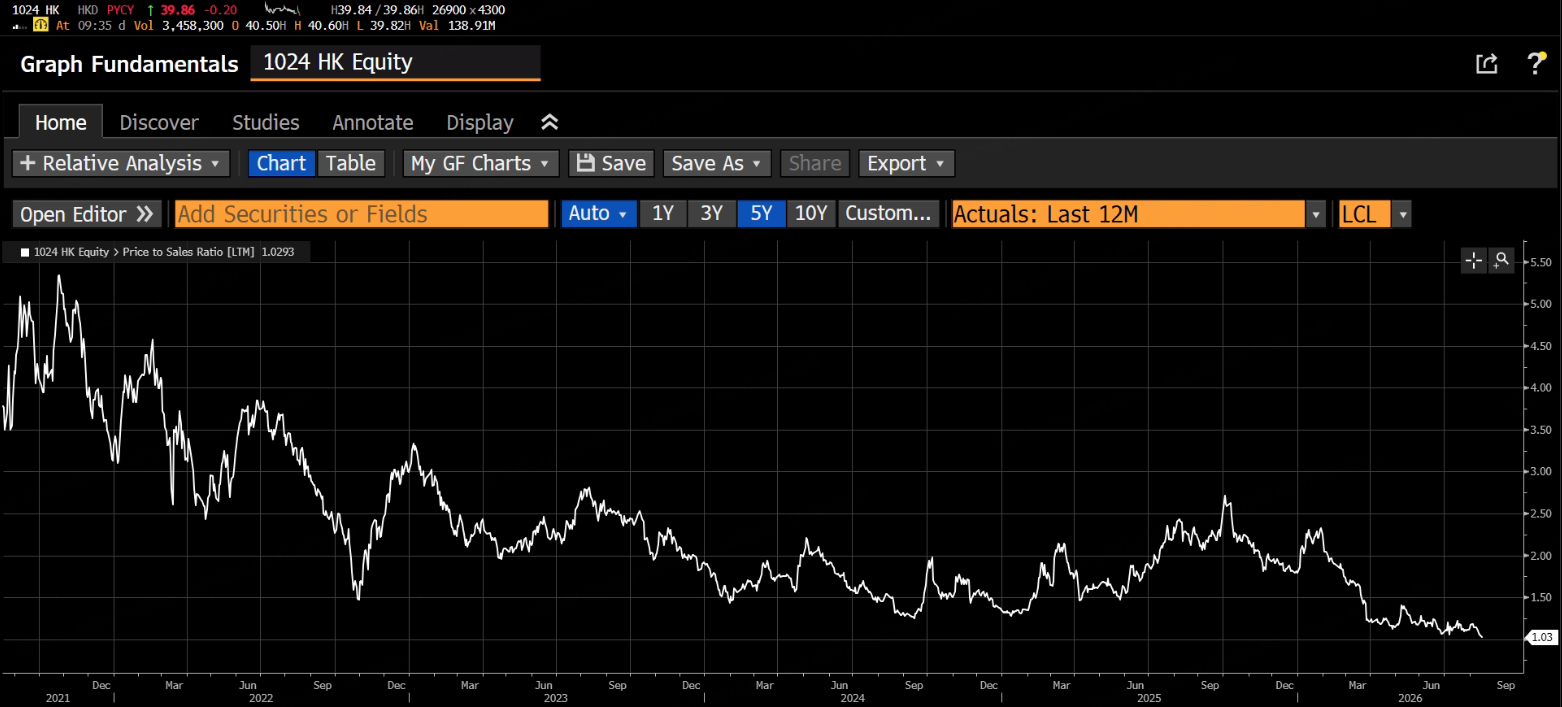Switch to Table view
1562x707 pixels.
click(351, 163)
